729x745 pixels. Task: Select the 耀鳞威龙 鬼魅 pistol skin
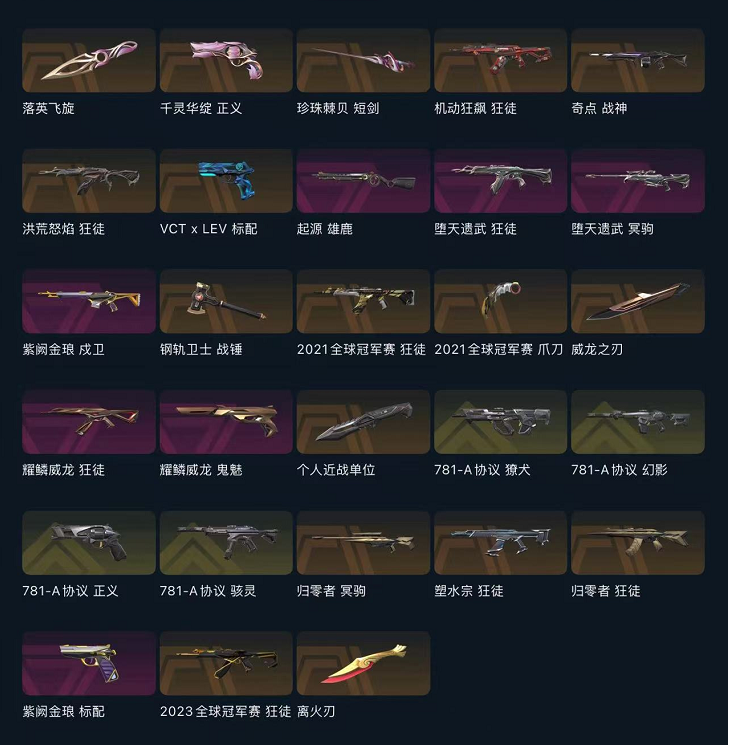[226, 422]
